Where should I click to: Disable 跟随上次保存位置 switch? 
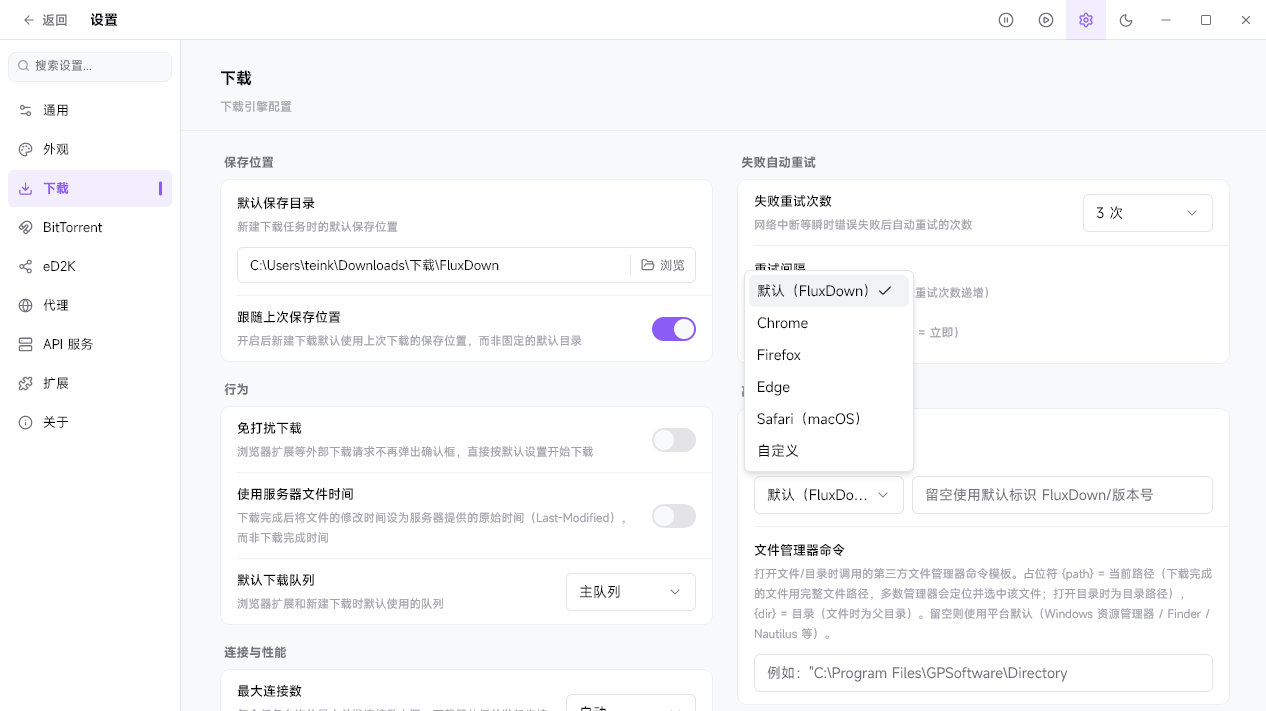(674, 329)
